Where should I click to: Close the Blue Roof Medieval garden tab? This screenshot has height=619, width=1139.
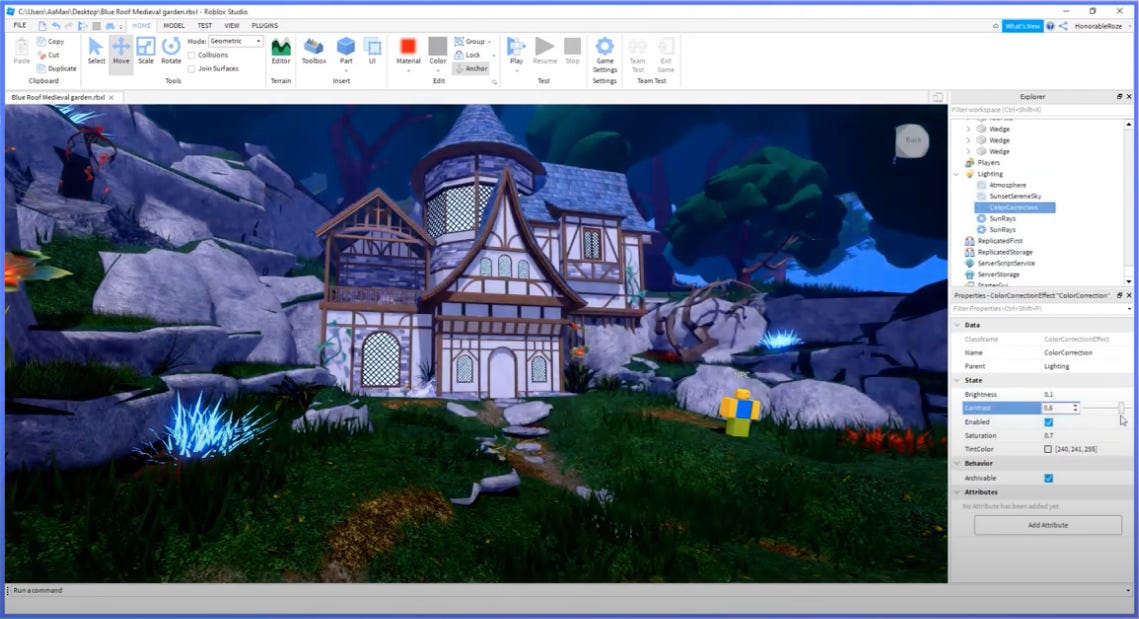pos(111,97)
